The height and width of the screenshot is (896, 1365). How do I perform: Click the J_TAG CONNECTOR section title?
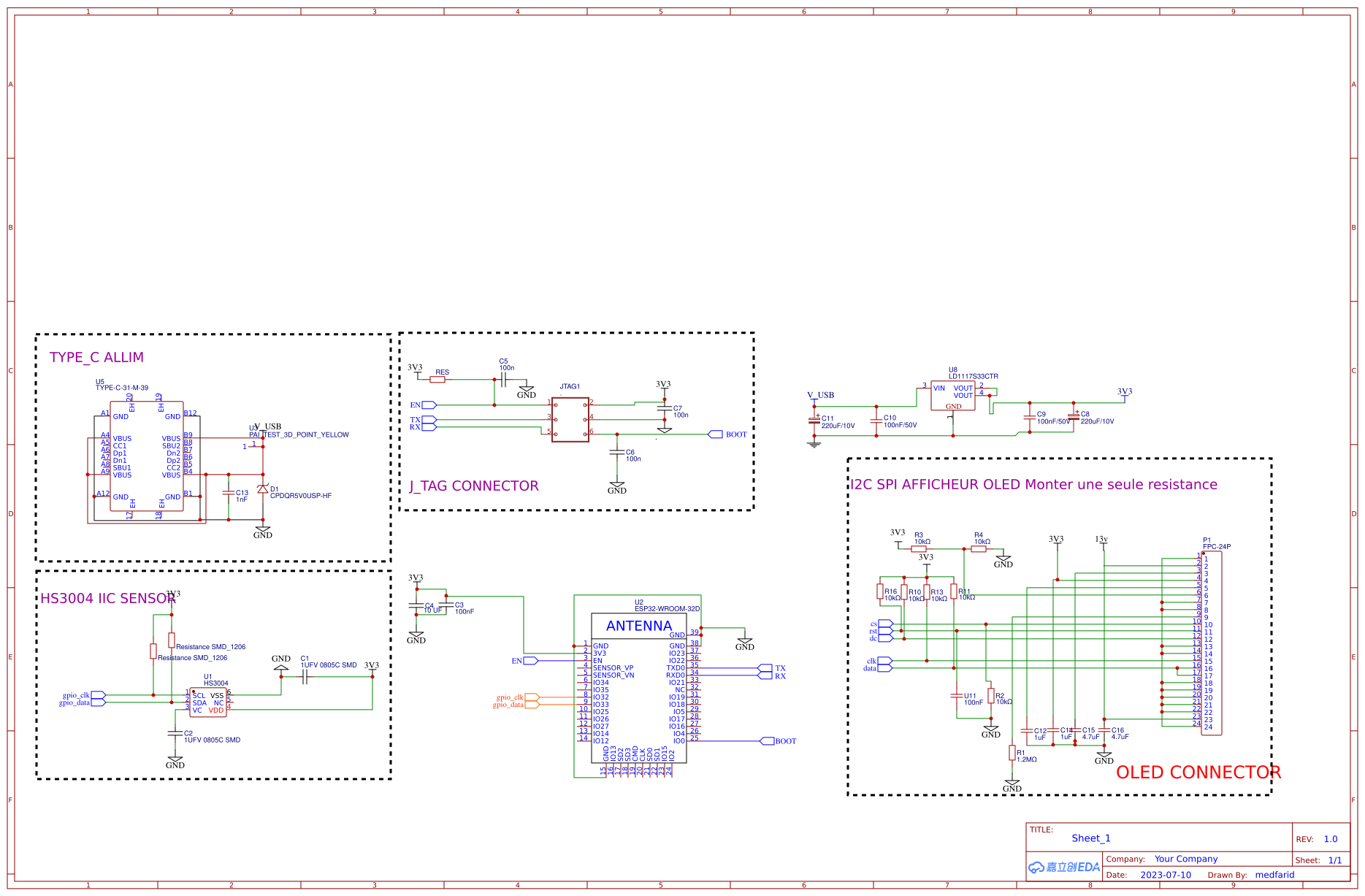(x=473, y=486)
